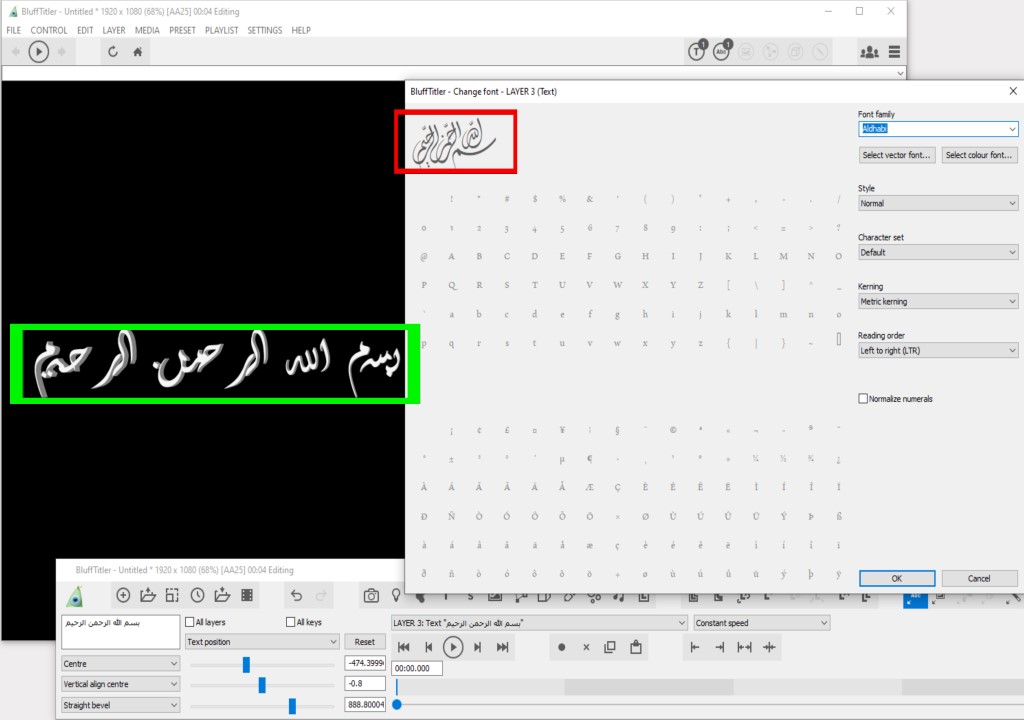
Task: Open the PRESET menu
Action: (182, 30)
